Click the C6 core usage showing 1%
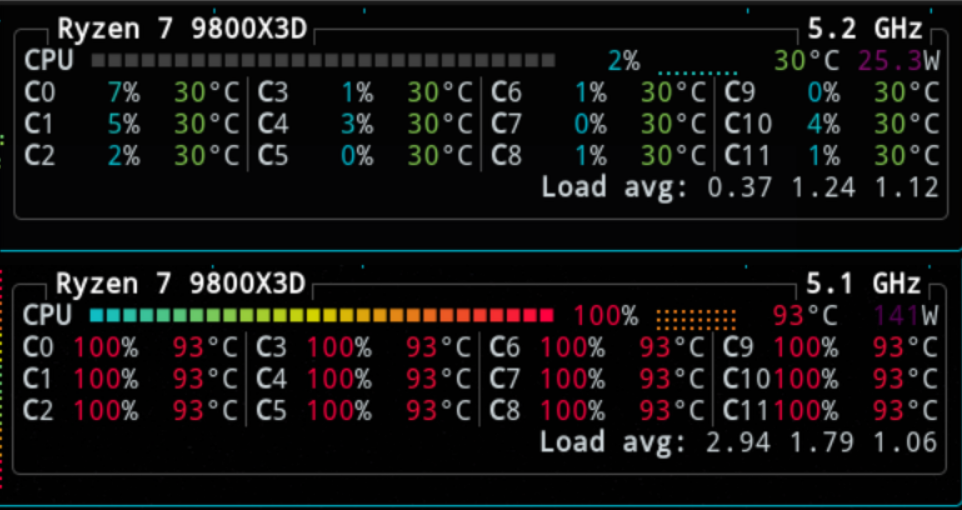The height and width of the screenshot is (510, 962). click(591, 93)
